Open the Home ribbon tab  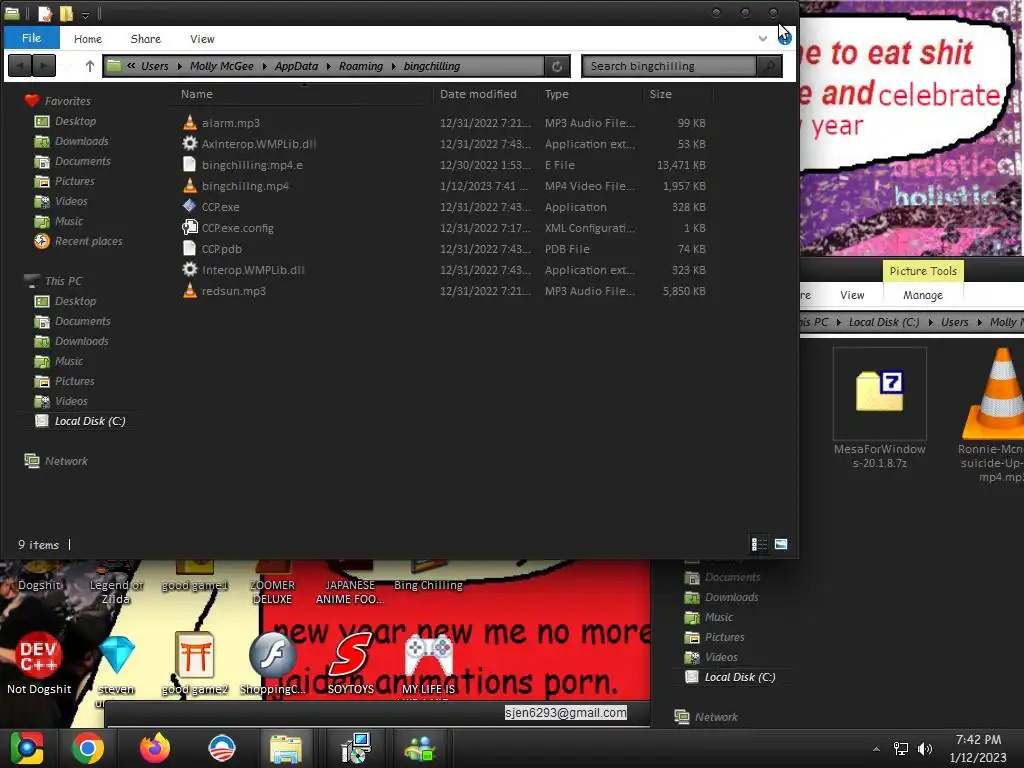click(88, 39)
